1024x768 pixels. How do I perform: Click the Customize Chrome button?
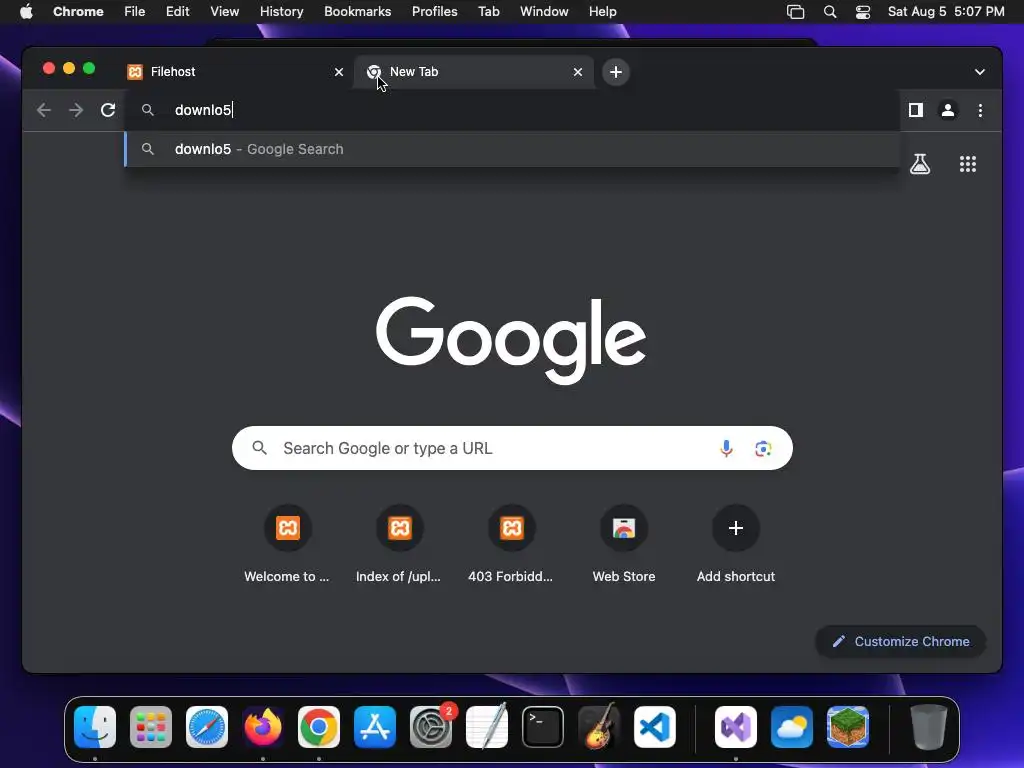pos(901,641)
